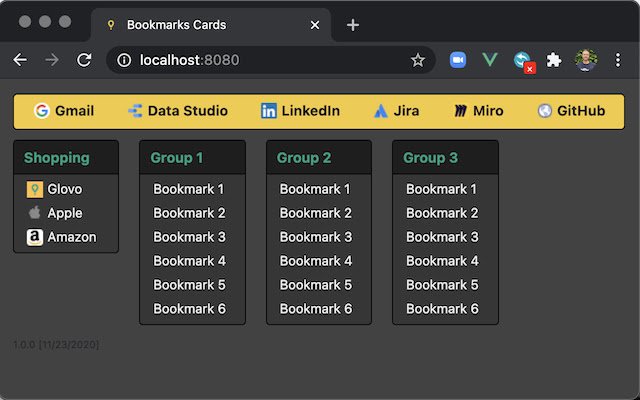The image size is (640, 400).
Task: Open Bookmark 2 in Group 3
Action: 442,213
